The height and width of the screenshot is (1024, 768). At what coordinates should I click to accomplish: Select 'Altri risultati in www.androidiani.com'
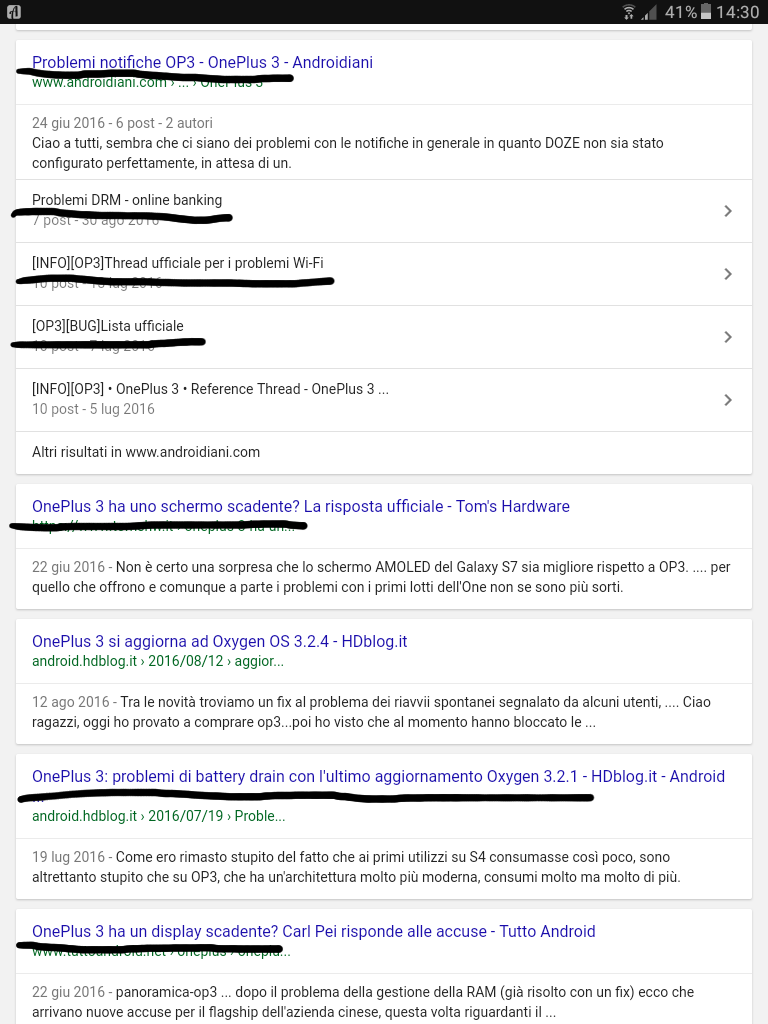[146, 452]
